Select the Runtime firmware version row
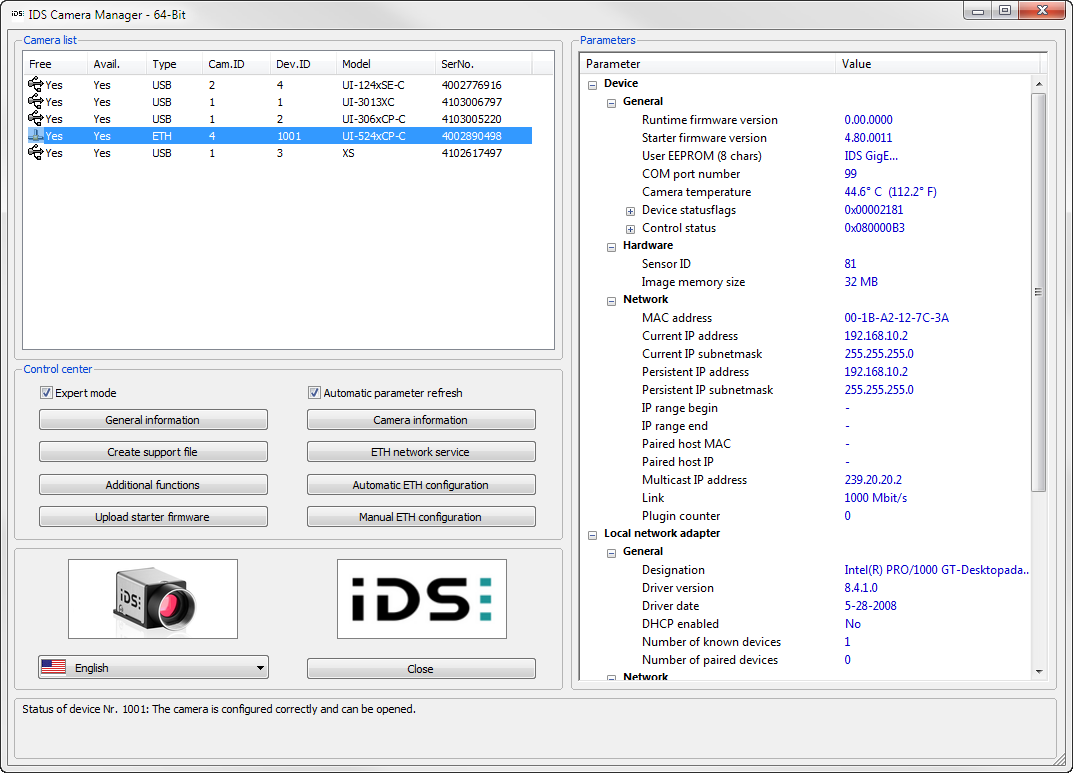1073x773 pixels. [805, 120]
